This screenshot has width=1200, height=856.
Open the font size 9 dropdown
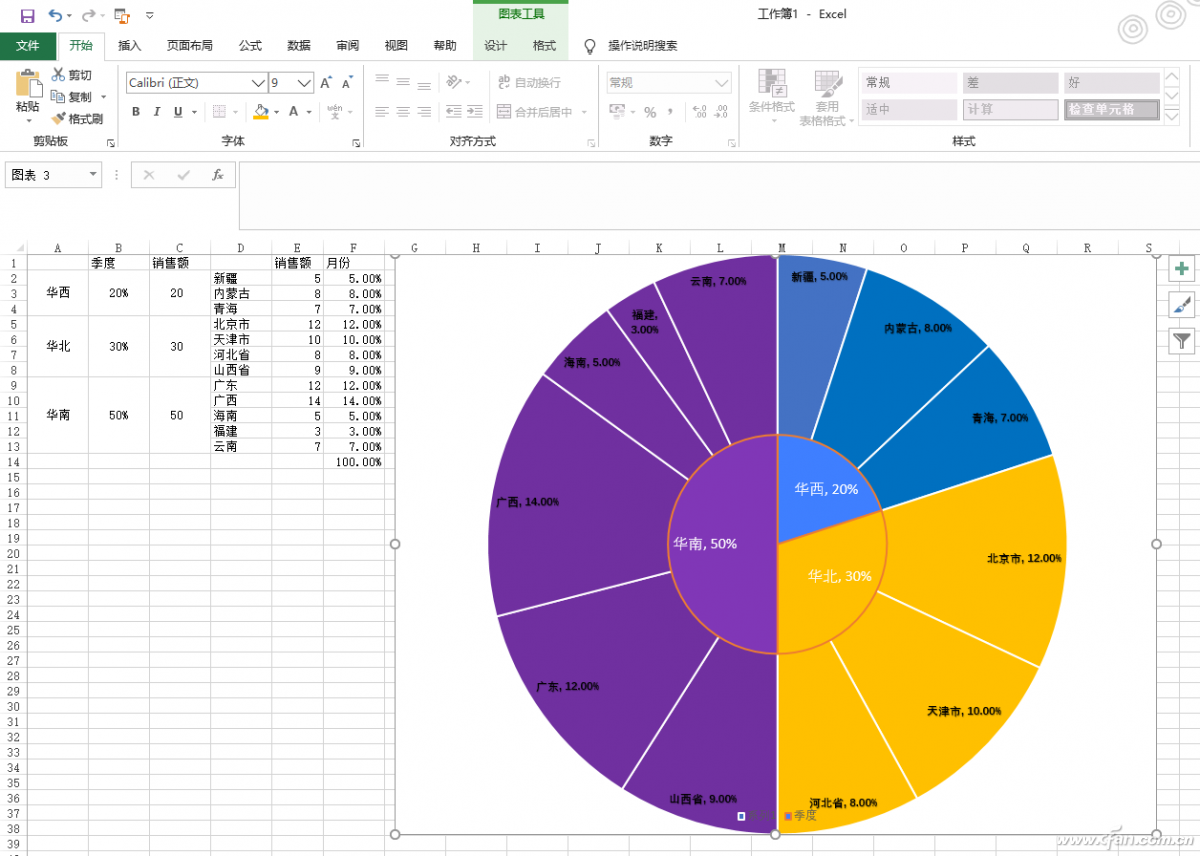coord(305,83)
